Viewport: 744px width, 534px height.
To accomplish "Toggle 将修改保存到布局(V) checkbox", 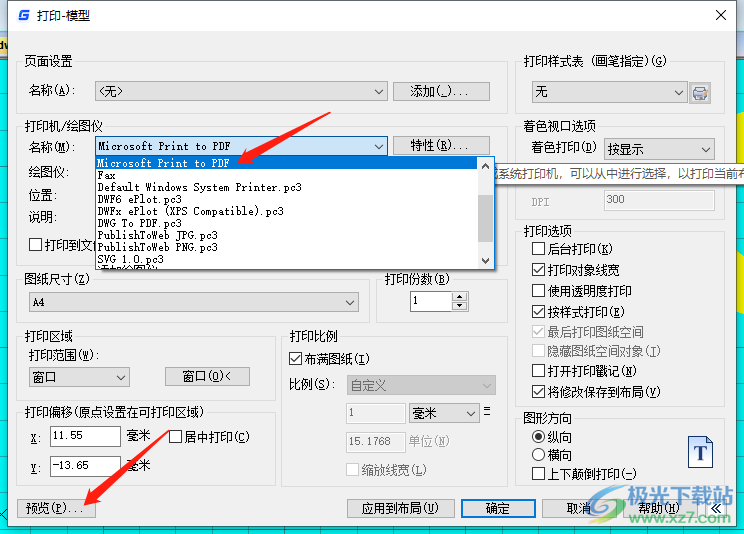I will [538, 392].
